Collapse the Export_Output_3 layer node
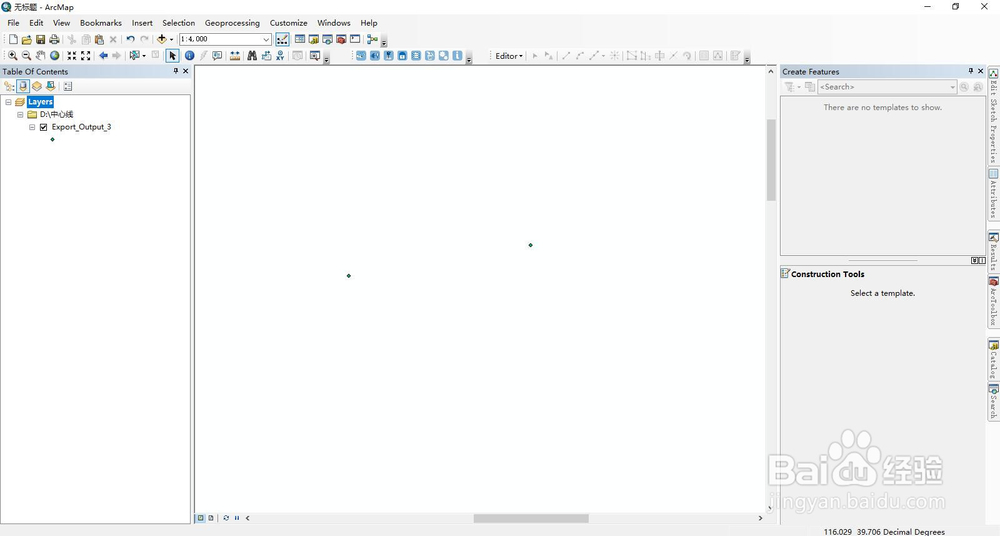1000x536 pixels. coord(32,127)
